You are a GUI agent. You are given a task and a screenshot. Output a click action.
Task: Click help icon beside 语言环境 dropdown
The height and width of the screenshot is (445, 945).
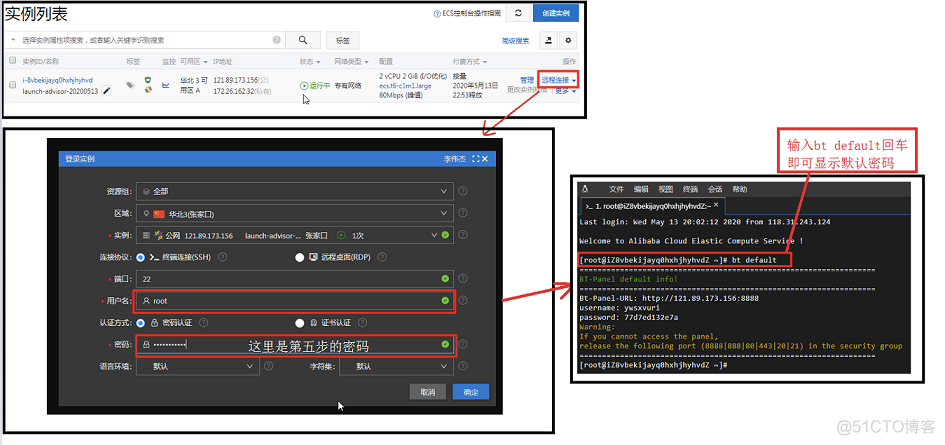[x=269, y=365]
